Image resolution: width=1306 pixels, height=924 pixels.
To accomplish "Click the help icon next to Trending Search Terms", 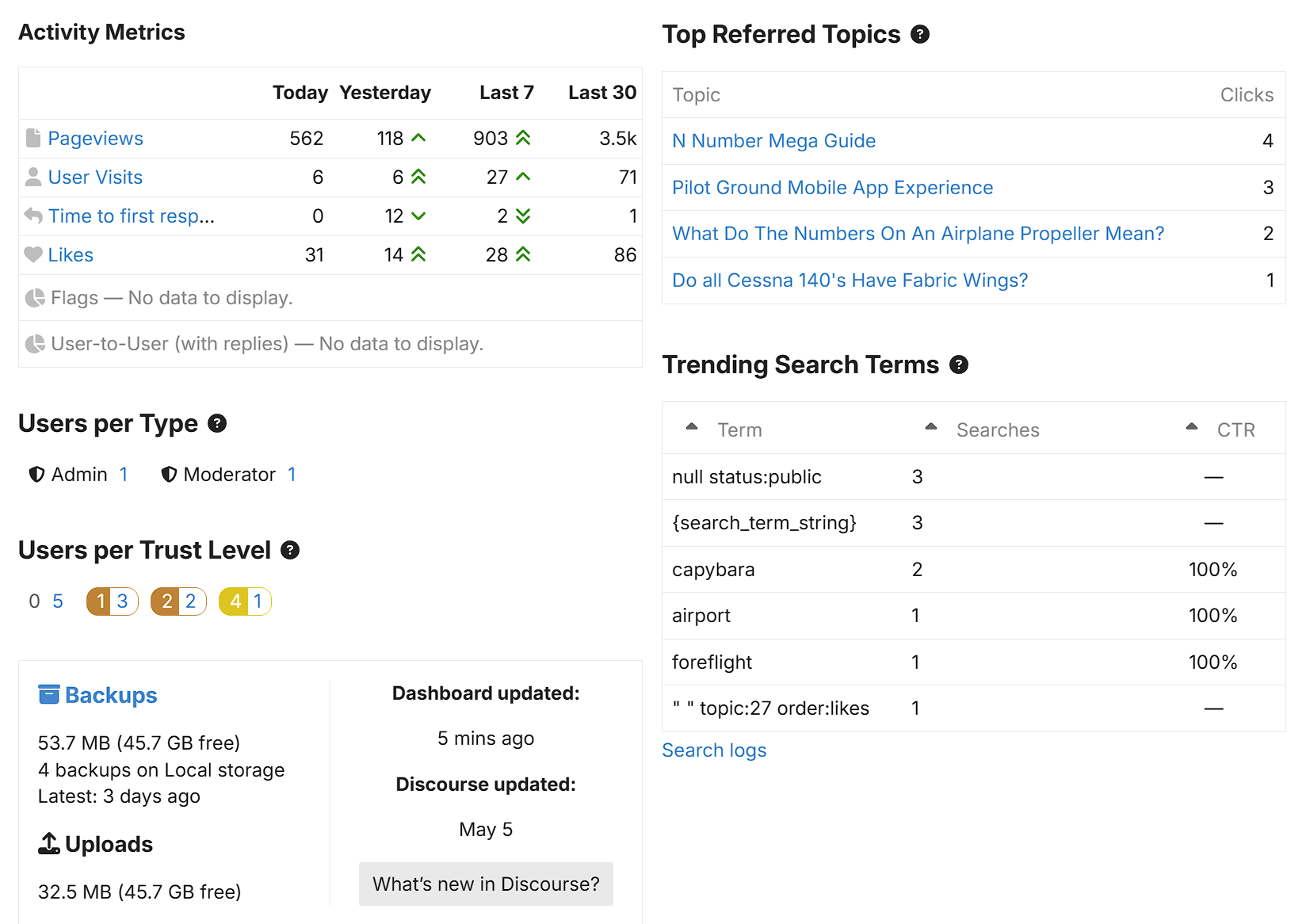I will 959,365.
